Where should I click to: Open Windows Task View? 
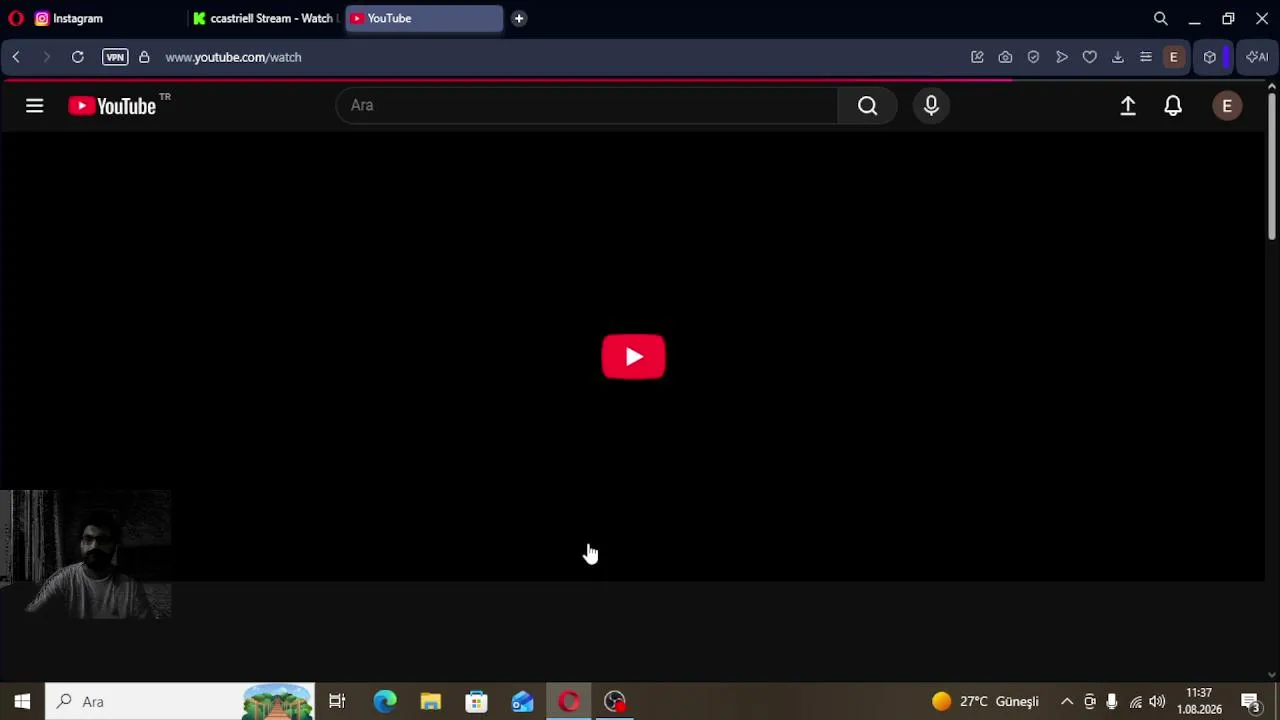point(337,701)
